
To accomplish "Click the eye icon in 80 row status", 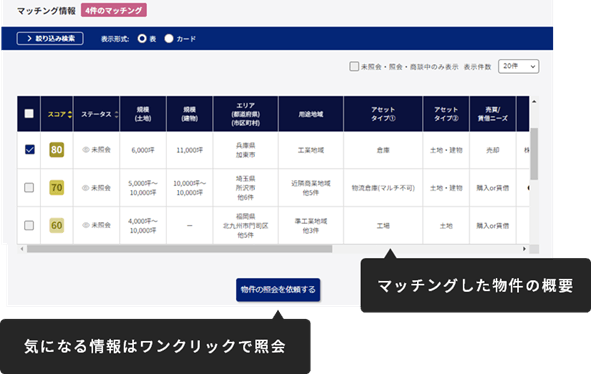I will click(86, 150).
